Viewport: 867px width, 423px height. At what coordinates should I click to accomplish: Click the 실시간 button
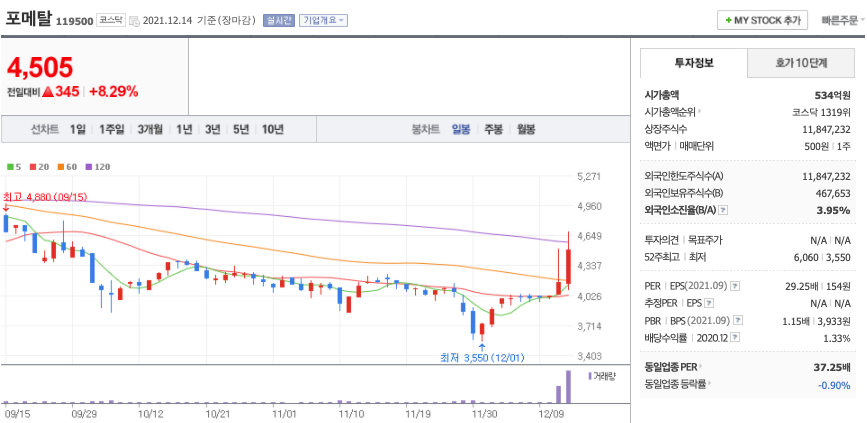click(x=279, y=21)
